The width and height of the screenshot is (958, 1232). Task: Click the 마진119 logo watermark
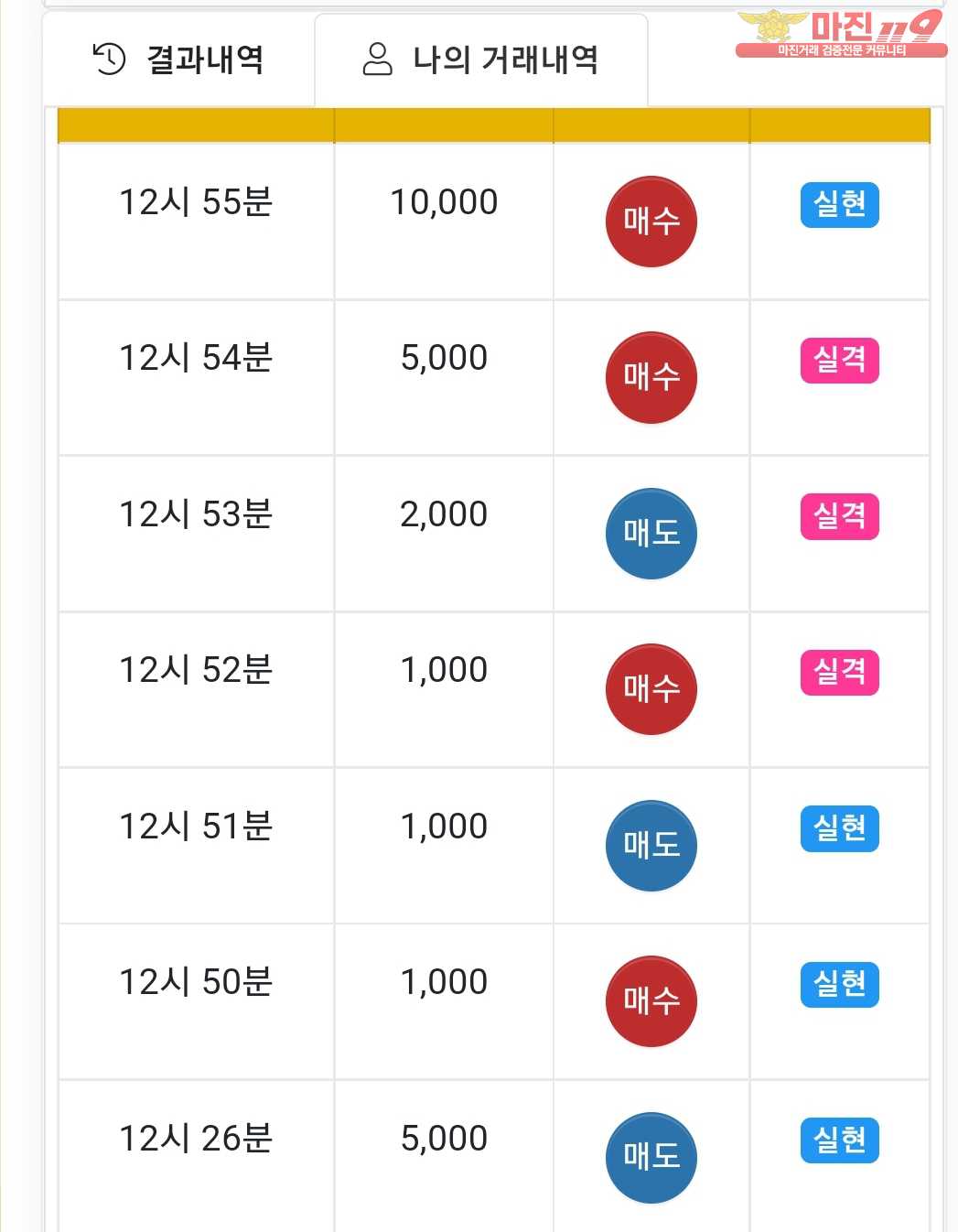click(x=840, y=34)
